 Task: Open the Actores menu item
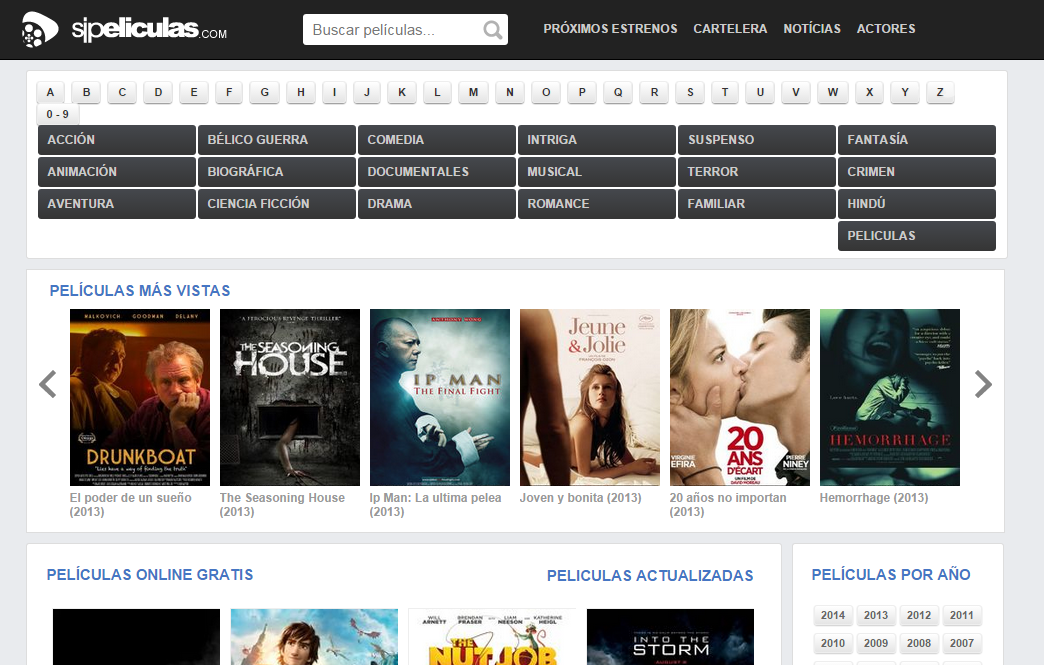(886, 29)
